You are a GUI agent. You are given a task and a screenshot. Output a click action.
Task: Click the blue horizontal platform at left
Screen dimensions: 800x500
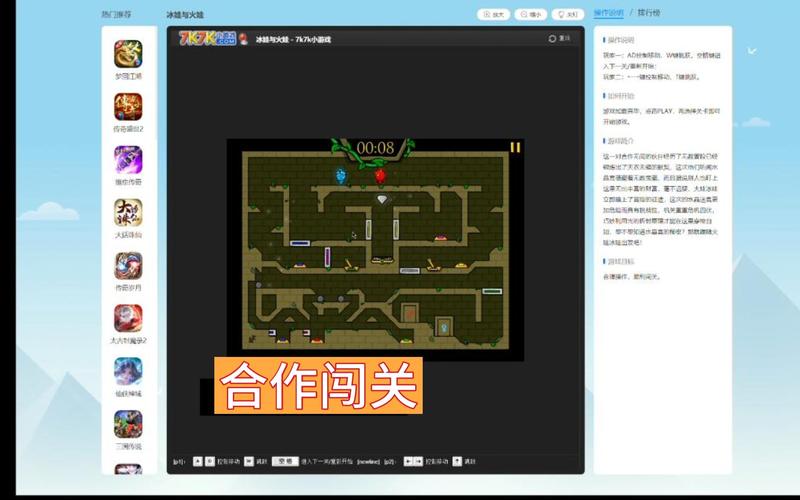coord(300,243)
